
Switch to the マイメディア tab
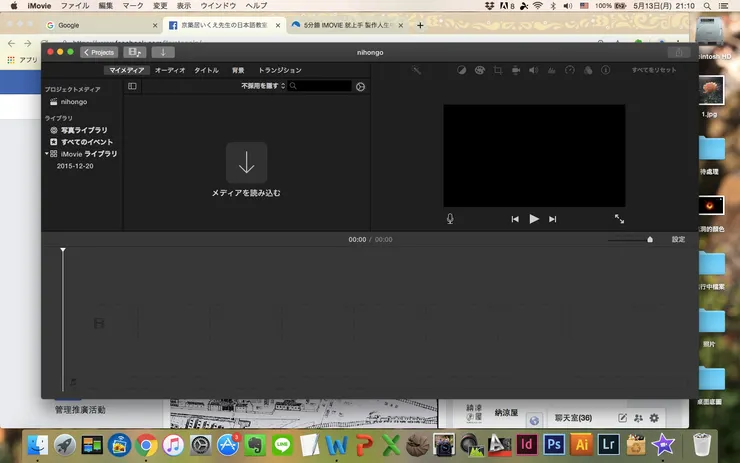click(126, 70)
